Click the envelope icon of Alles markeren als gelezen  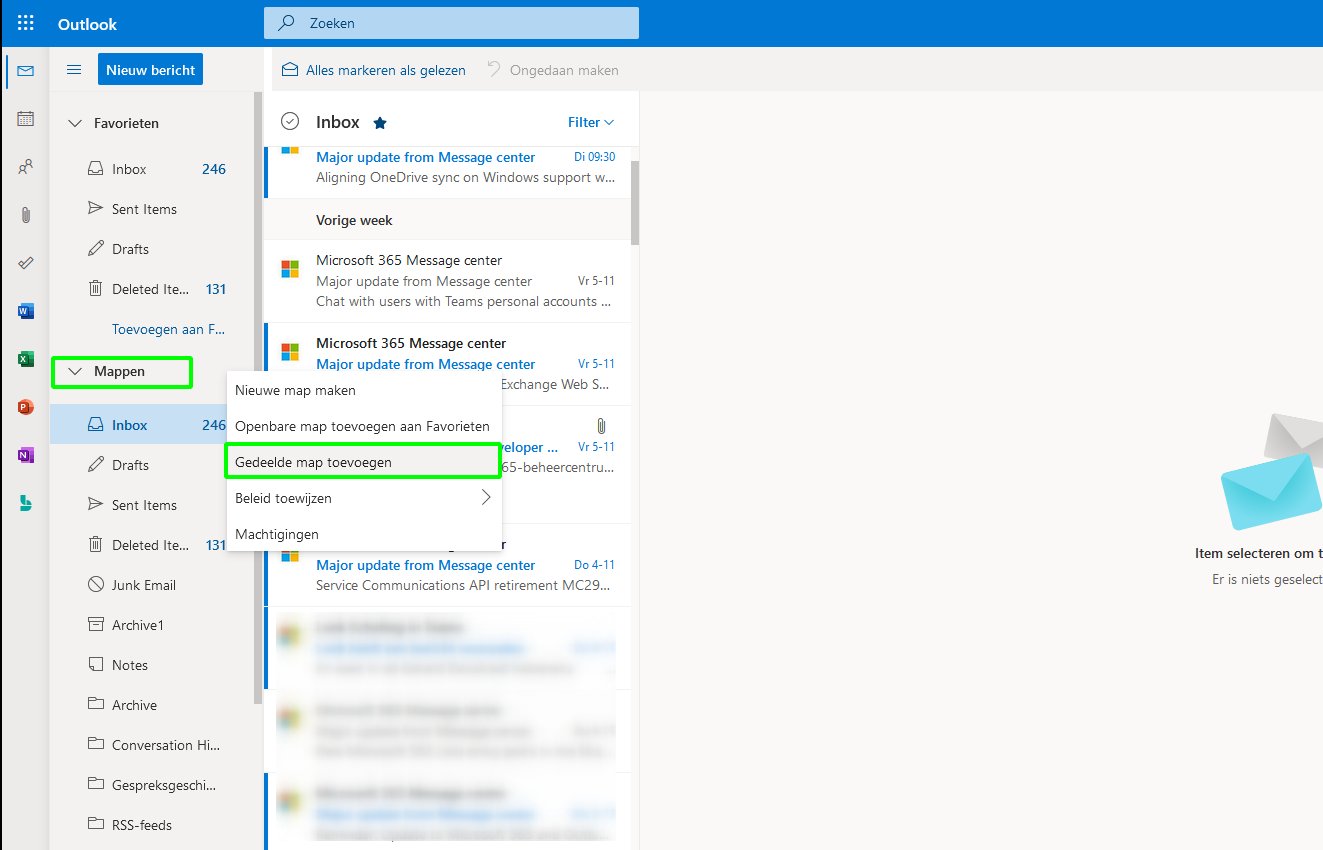pyautogui.click(x=290, y=70)
